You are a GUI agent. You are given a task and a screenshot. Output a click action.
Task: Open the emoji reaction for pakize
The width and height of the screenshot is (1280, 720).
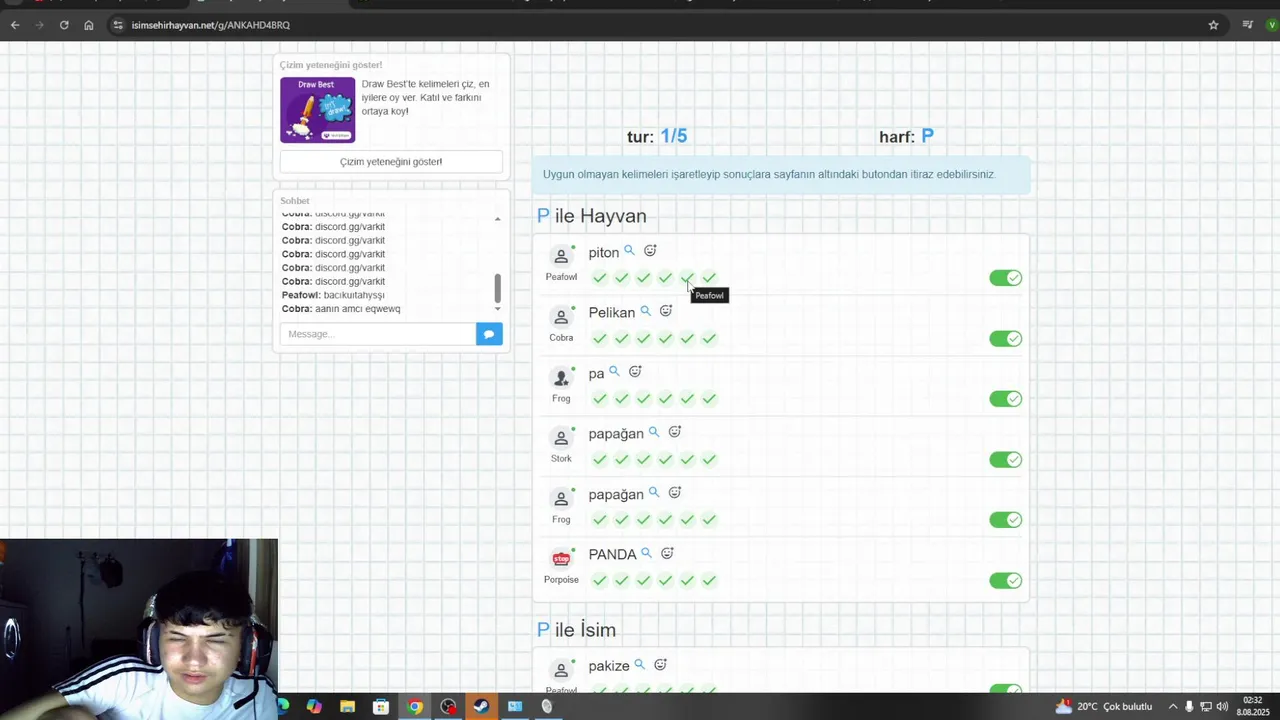coord(660,665)
